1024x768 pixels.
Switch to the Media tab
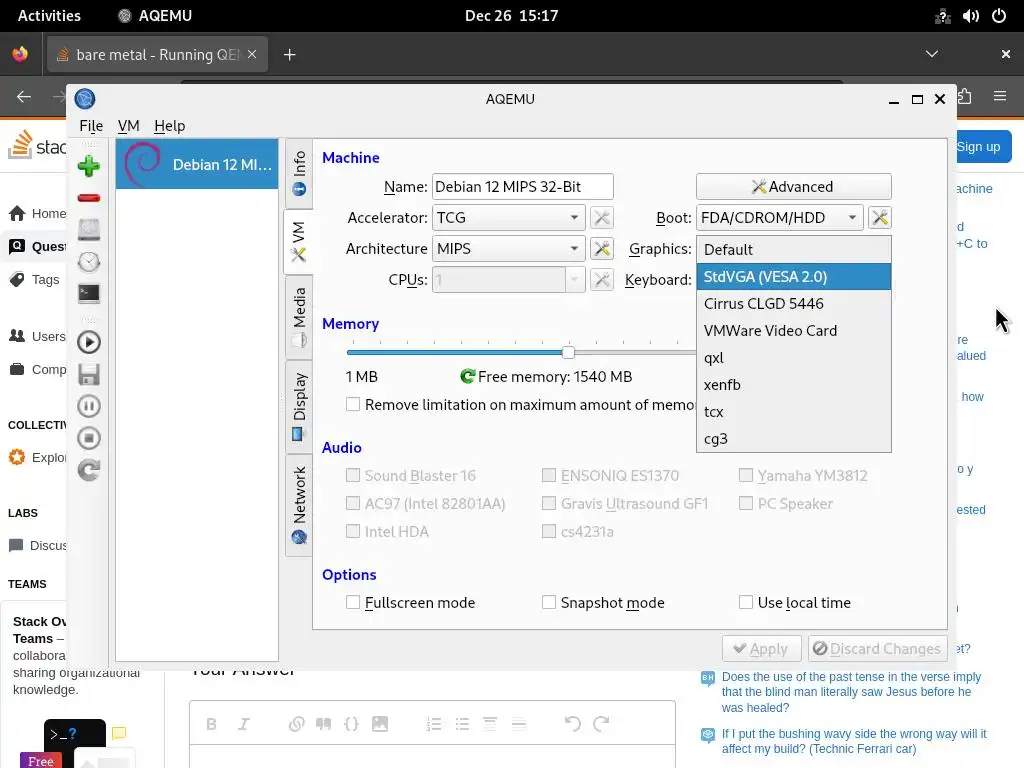[299, 317]
